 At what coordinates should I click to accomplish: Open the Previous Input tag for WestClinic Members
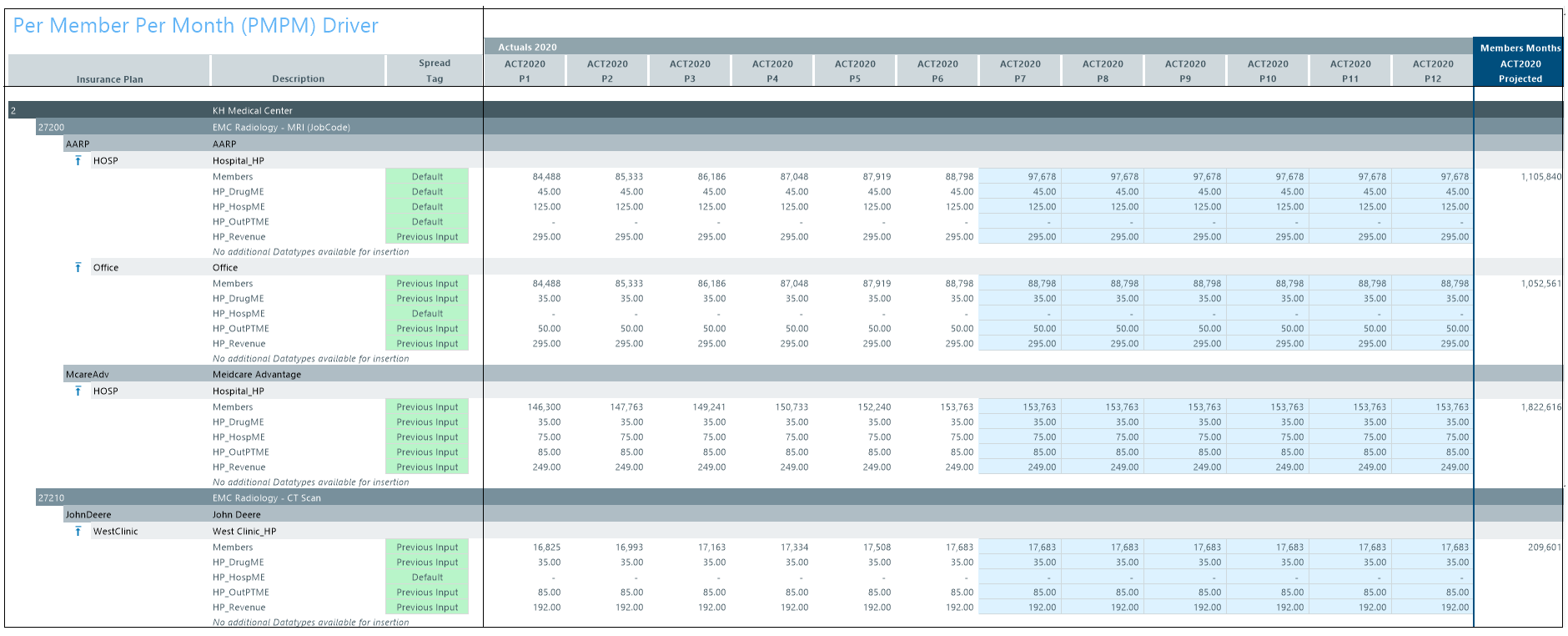pos(427,547)
